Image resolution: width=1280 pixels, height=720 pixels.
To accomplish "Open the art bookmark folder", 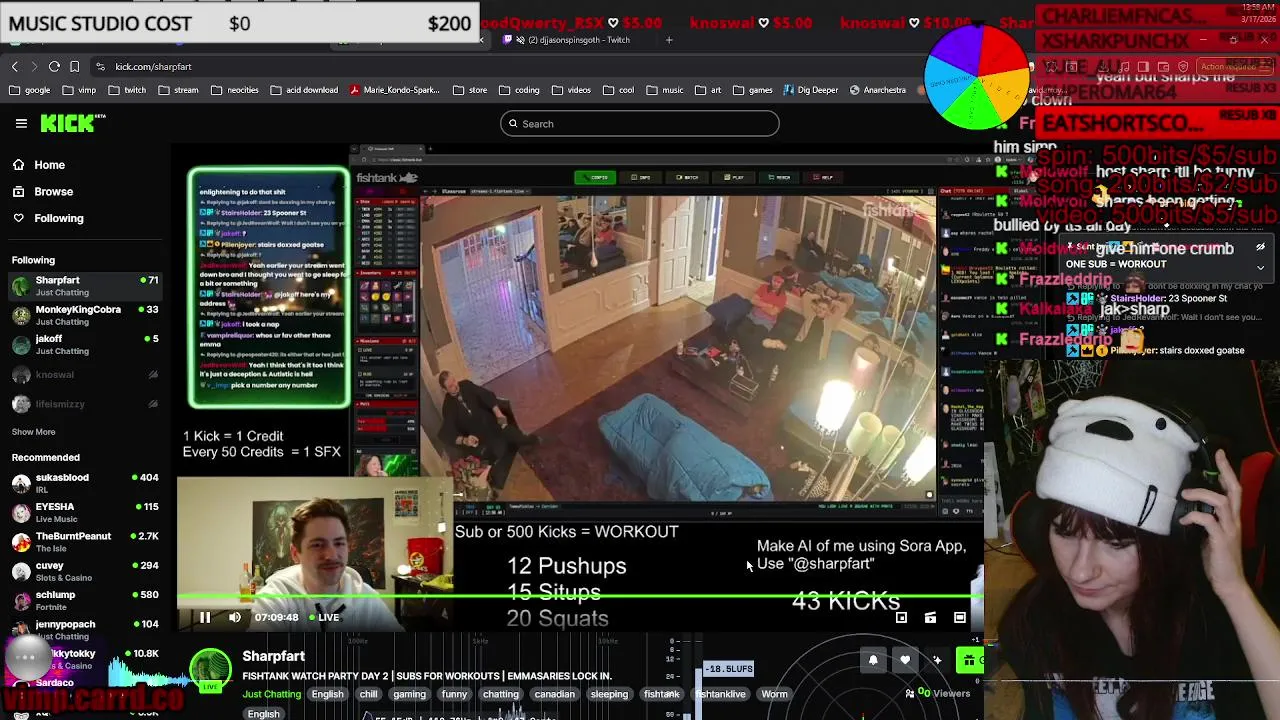I will (708, 90).
